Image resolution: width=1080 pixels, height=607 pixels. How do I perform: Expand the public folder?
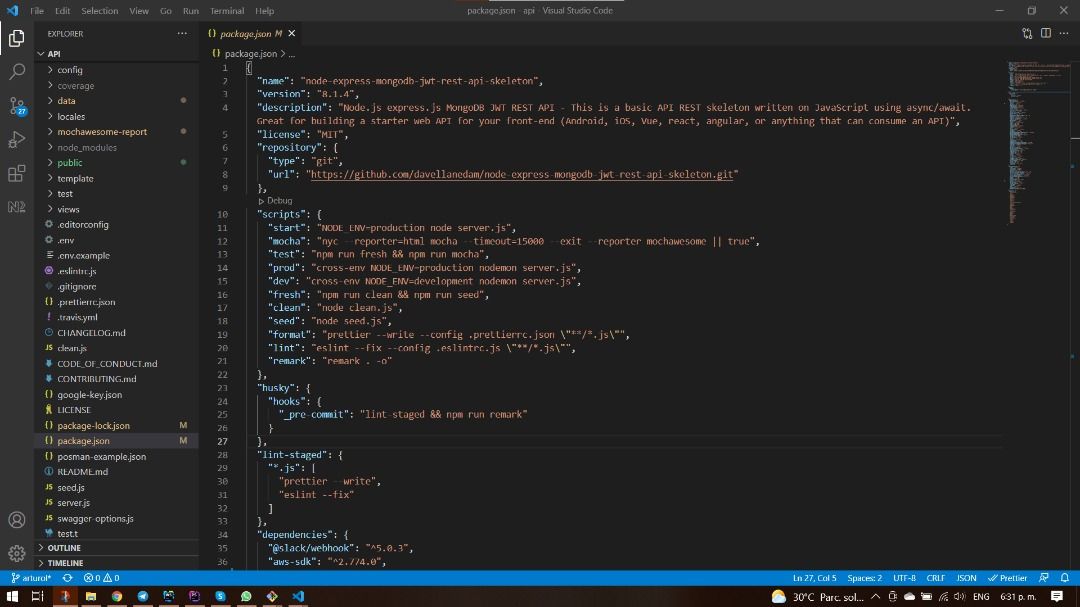117,163
